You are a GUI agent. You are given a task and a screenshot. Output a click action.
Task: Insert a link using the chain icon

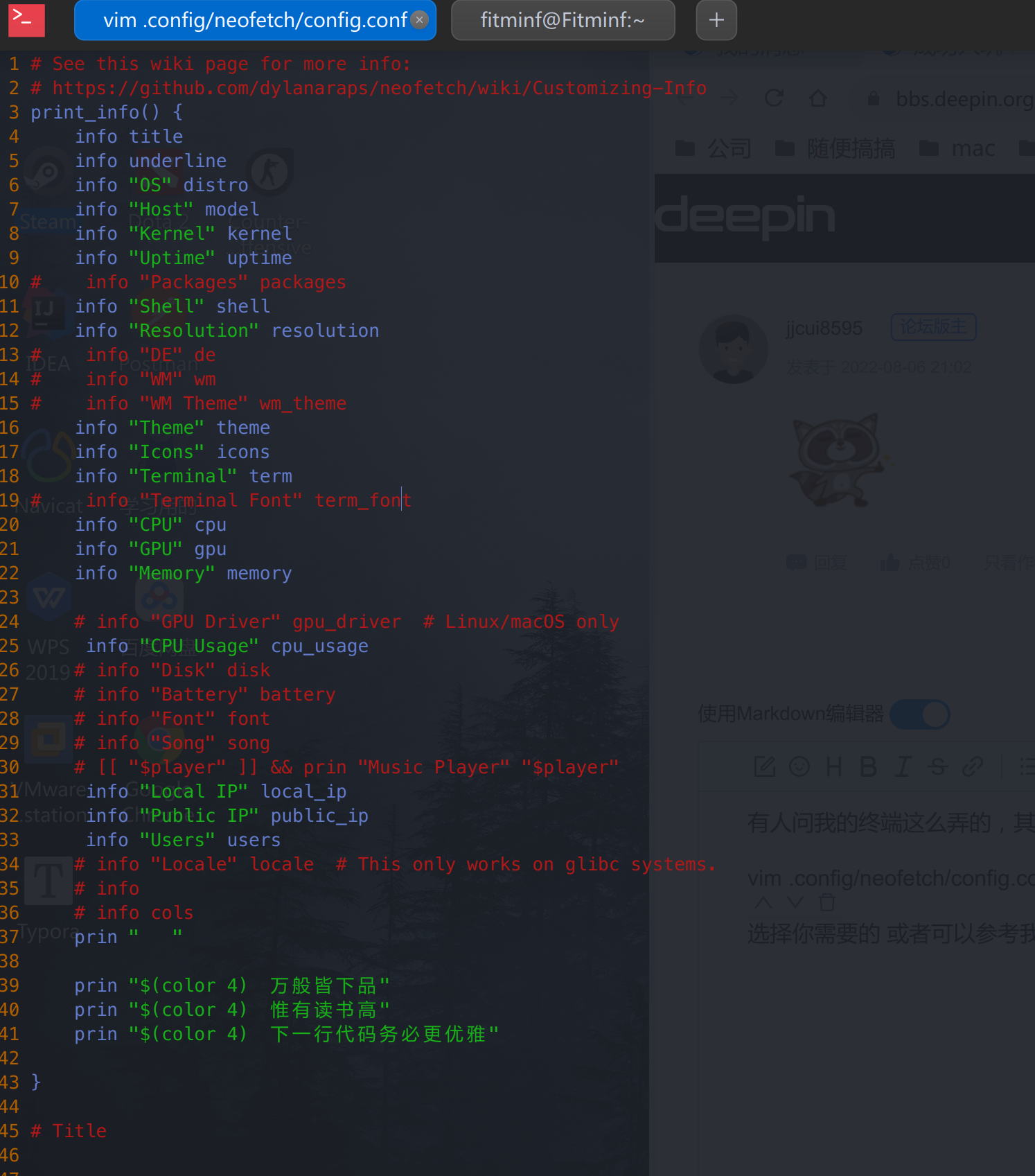pos(973,766)
